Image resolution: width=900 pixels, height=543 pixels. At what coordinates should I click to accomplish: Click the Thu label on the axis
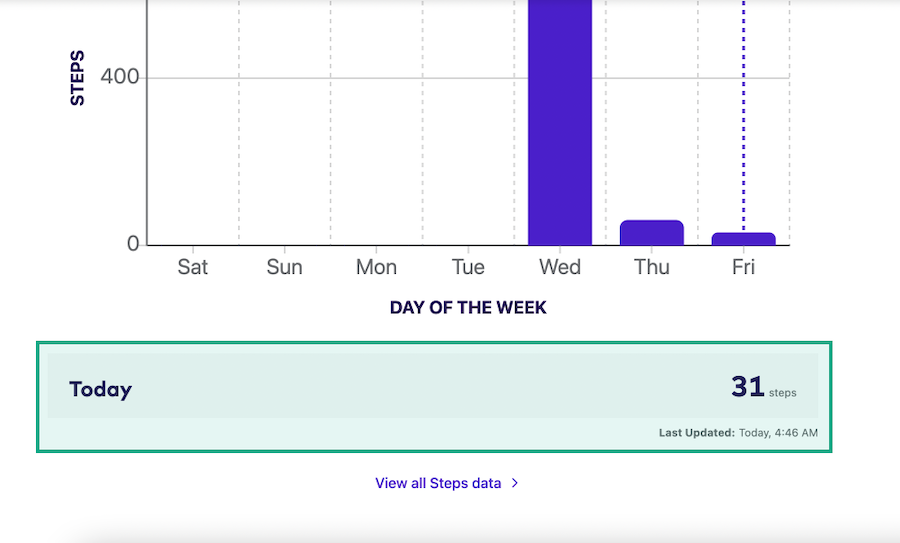(651, 267)
